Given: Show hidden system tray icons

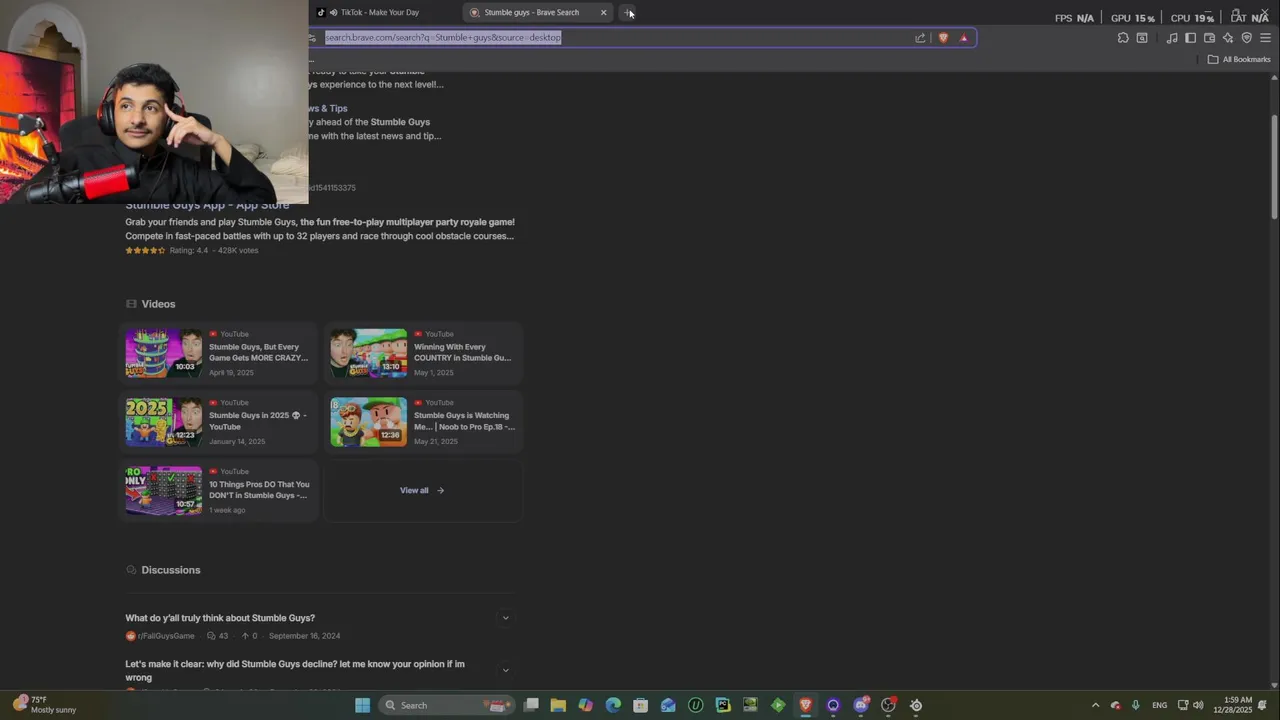Looking at the screenshot, I should coord(1095,705).
